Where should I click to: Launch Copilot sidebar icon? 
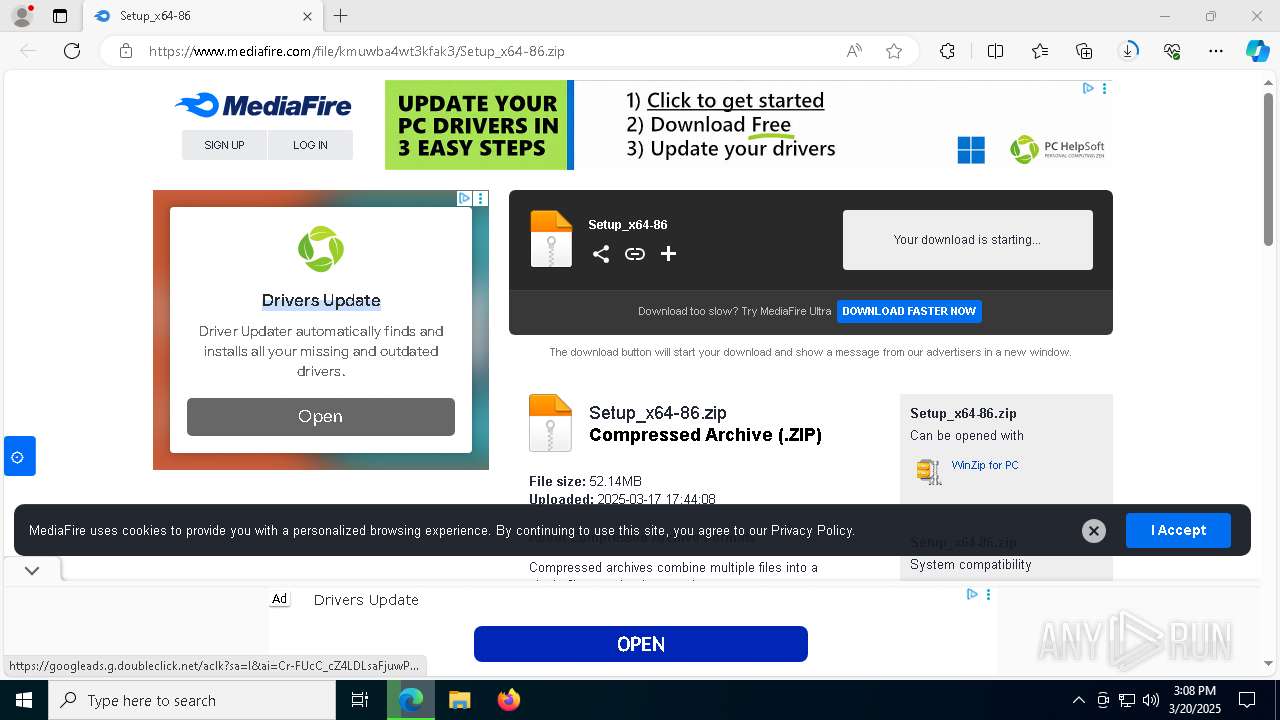1257,51
